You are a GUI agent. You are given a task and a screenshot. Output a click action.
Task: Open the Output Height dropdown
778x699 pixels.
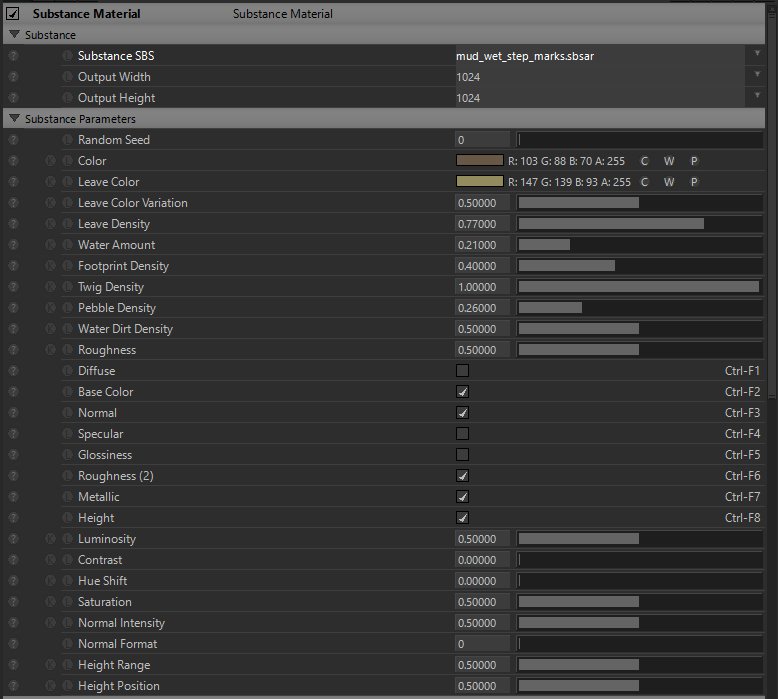(x=757, y=98)
